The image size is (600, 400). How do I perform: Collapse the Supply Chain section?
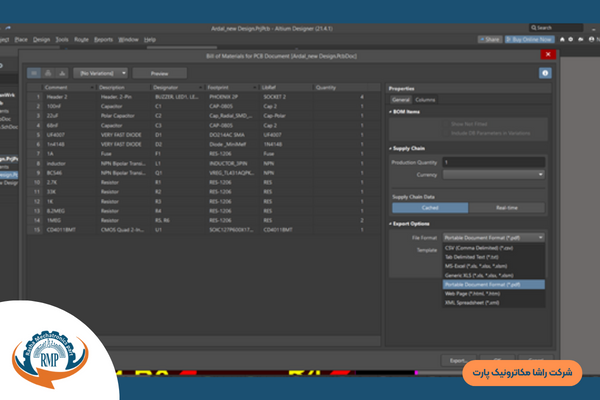tap(391, 147)
